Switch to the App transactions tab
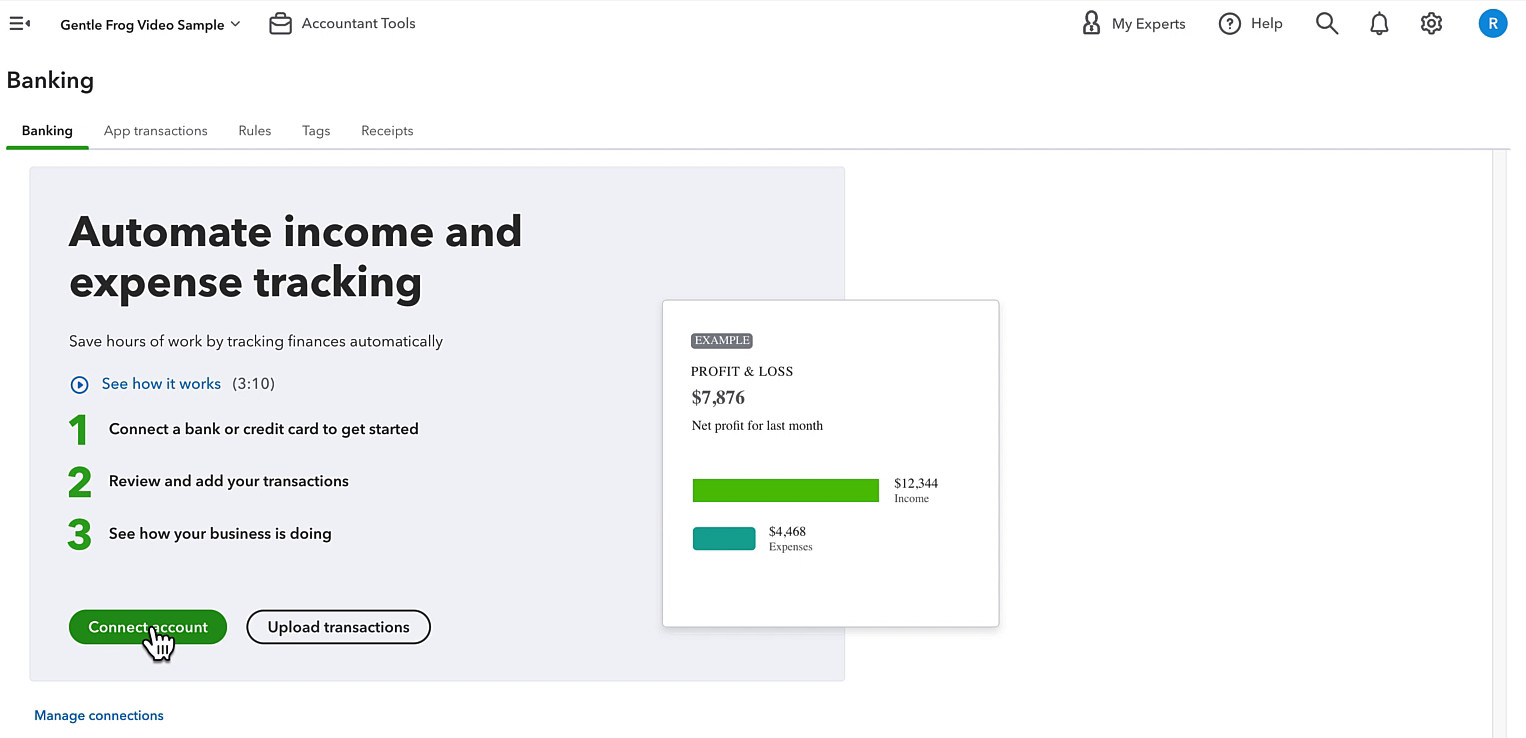The width and height of the screenshot is (1526, 738). tap(156, 131)
